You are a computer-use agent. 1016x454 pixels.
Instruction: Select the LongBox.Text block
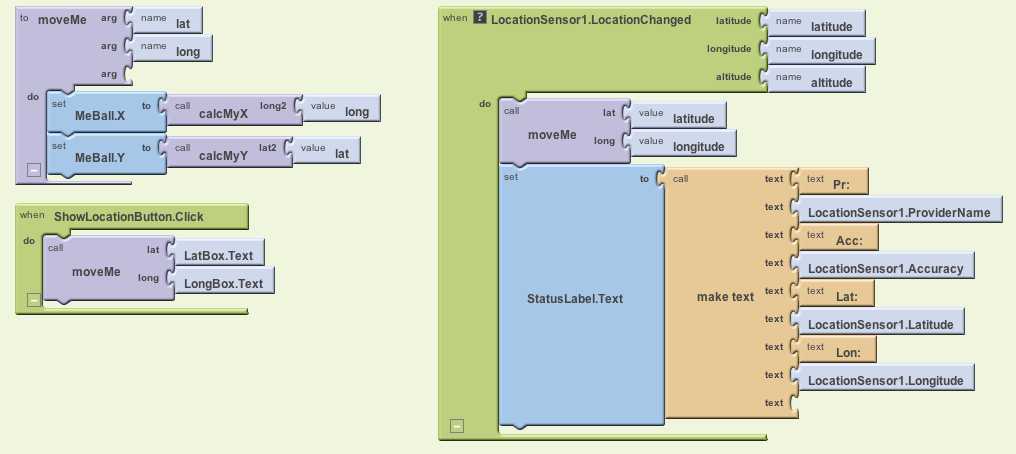tap(222, 283)
